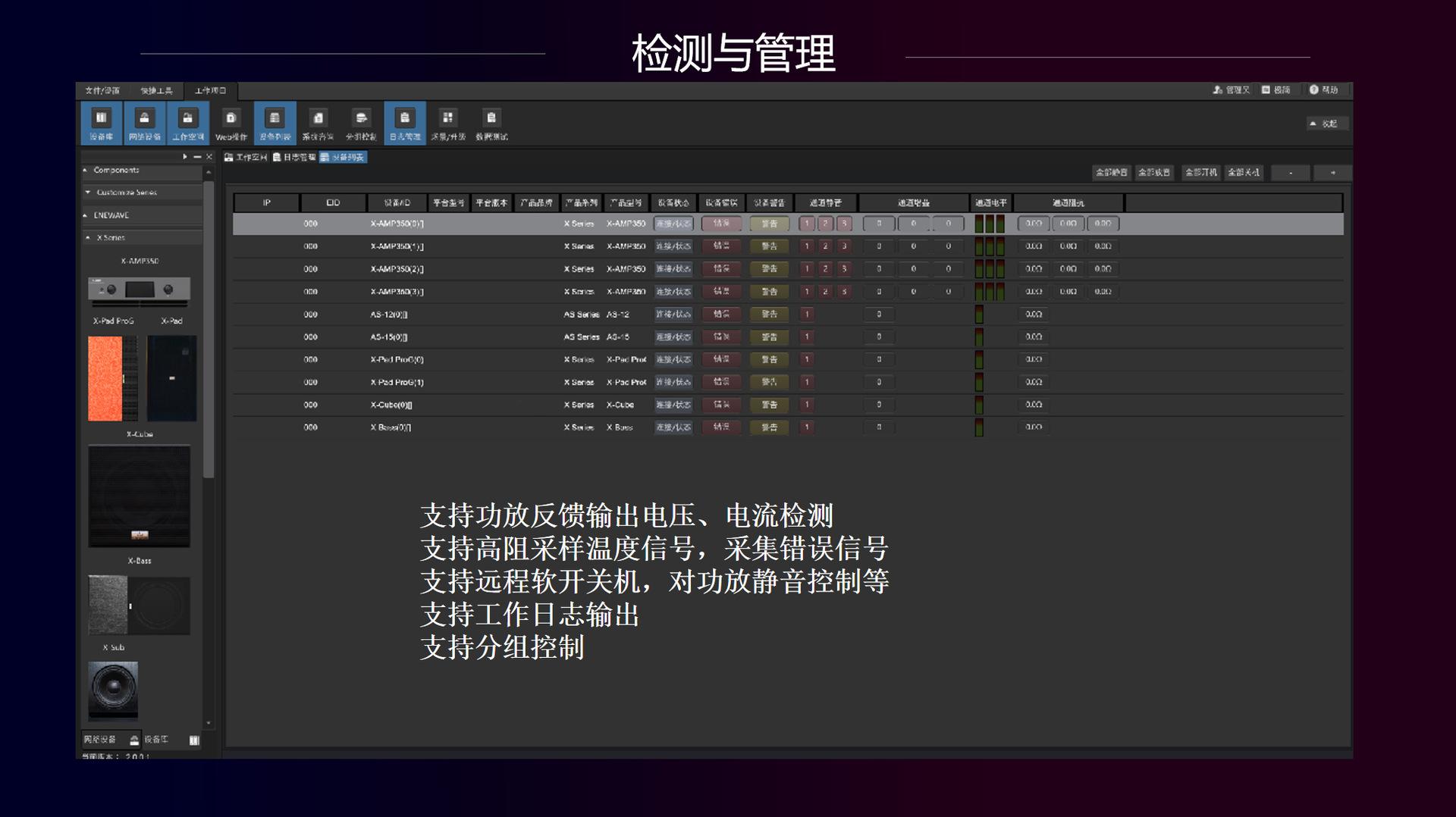Image resolution: width=1456 pixels, height=817 pixels.
Task: Click the 设备列表 toolbar icon
Action: coord(274,122)
